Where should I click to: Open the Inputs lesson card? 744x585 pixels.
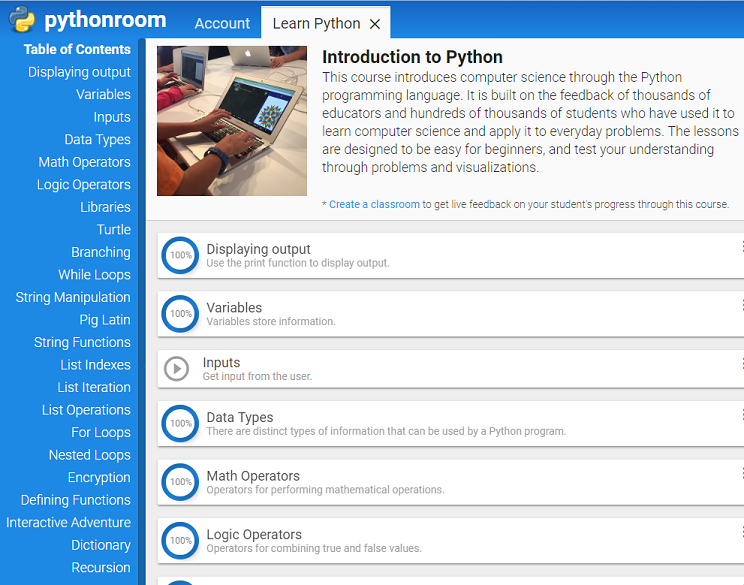pyautogui.click(x=451, y=369)
